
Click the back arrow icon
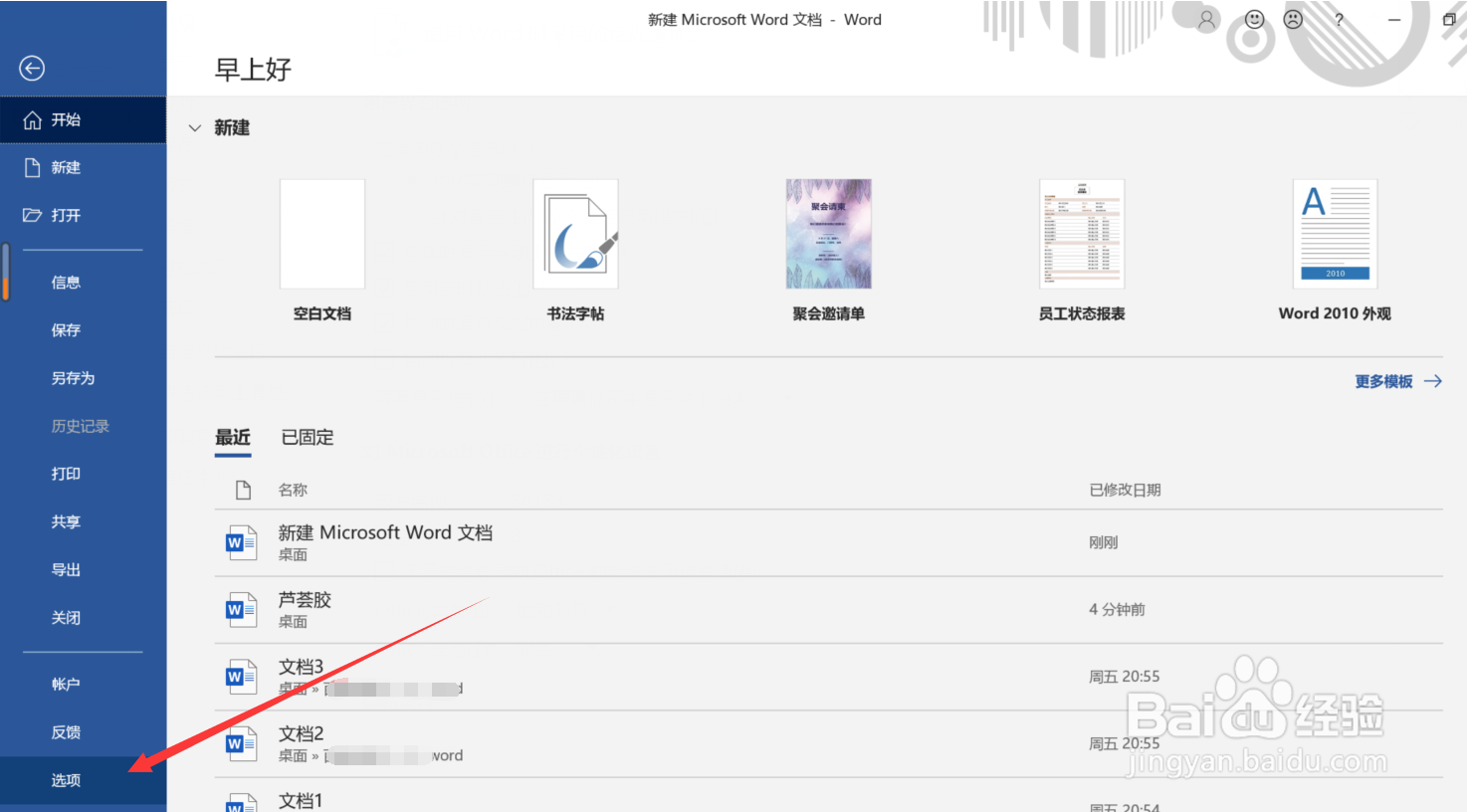pyautogui.click(x=31, y=69)
